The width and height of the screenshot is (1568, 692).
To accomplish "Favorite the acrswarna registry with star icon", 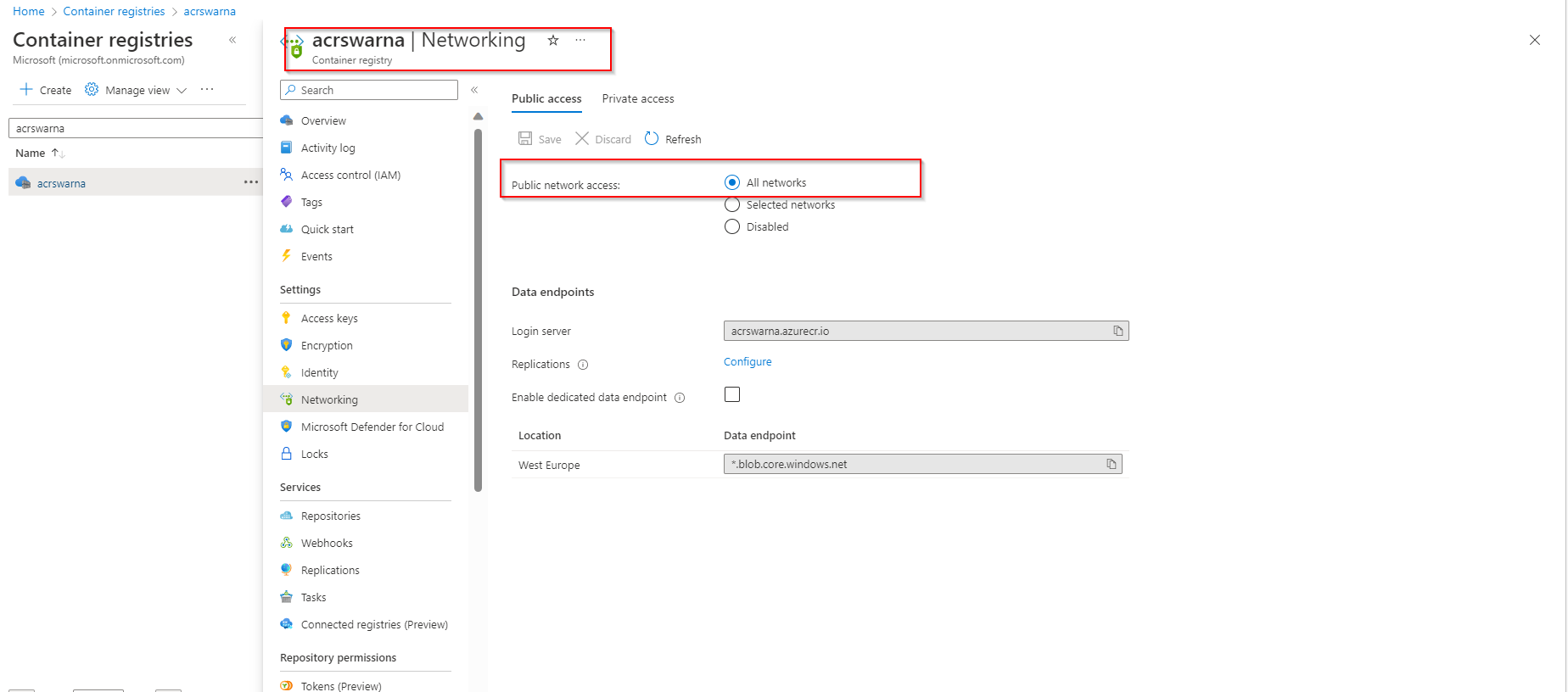I will point(553,40).
